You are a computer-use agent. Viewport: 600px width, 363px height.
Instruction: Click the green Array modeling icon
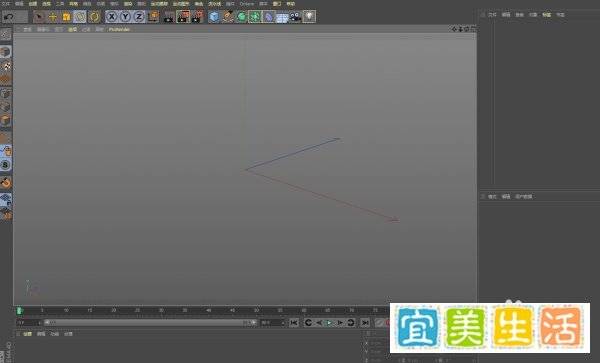[x=255, y=17]
